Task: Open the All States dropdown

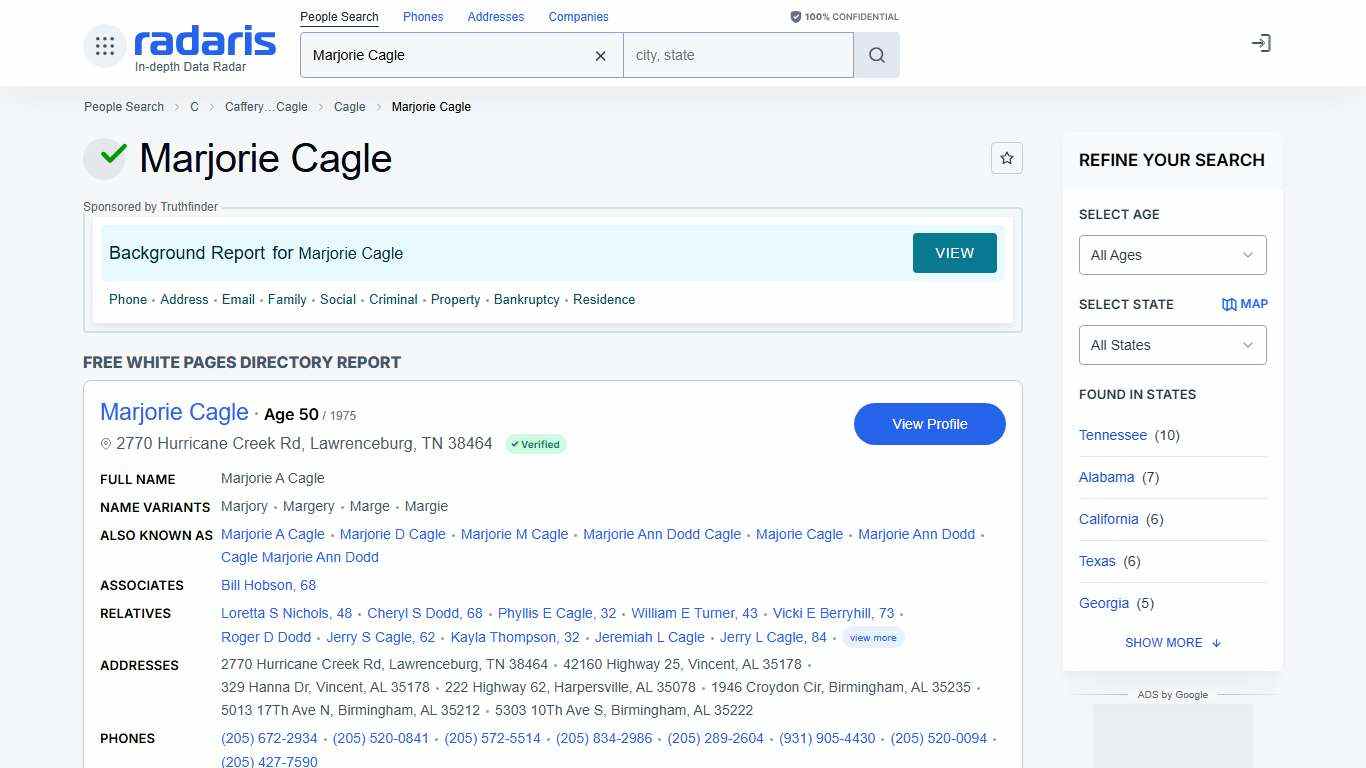Action: (1172, 345)
